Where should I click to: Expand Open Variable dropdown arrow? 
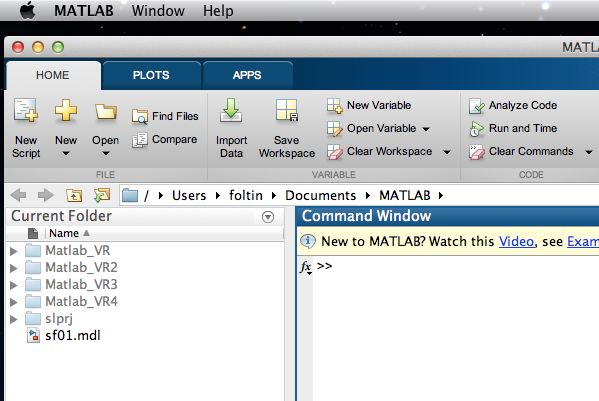(x=426, y=129)
